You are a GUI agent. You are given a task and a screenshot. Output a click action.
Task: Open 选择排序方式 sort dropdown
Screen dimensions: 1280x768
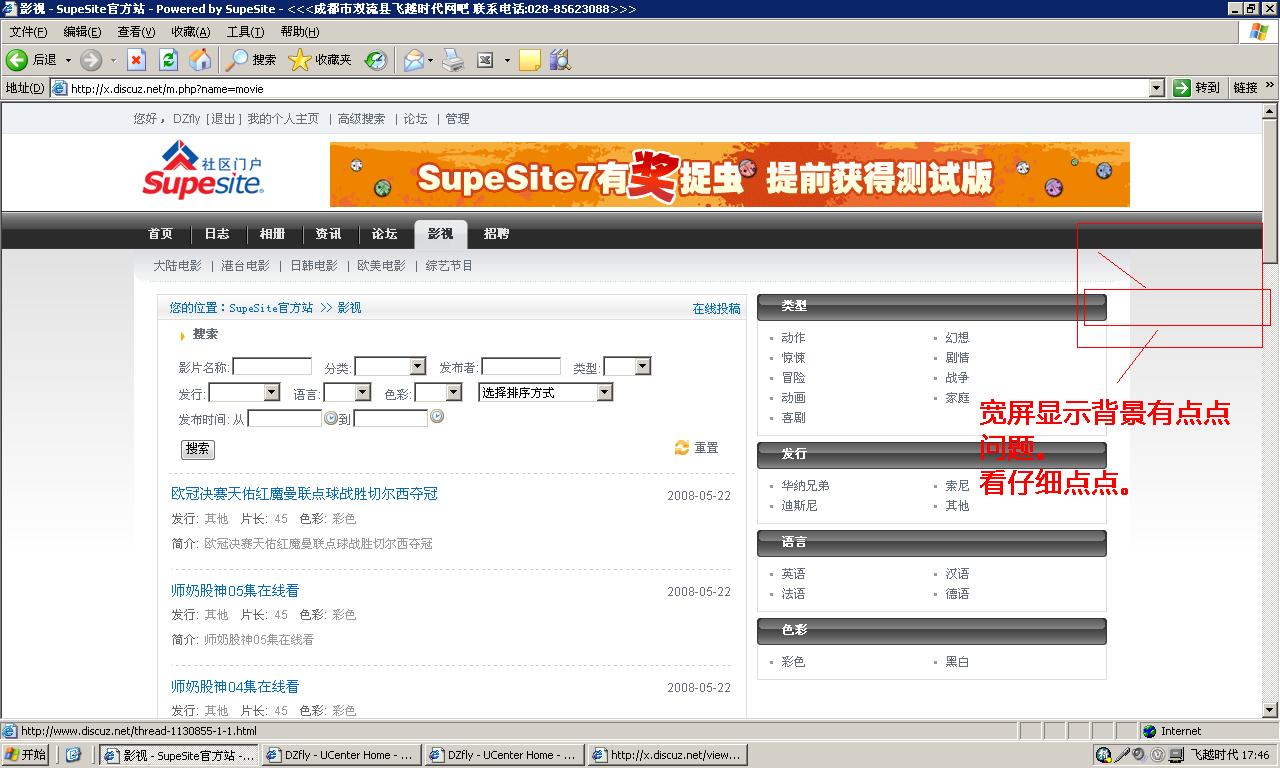click(546, 393)
